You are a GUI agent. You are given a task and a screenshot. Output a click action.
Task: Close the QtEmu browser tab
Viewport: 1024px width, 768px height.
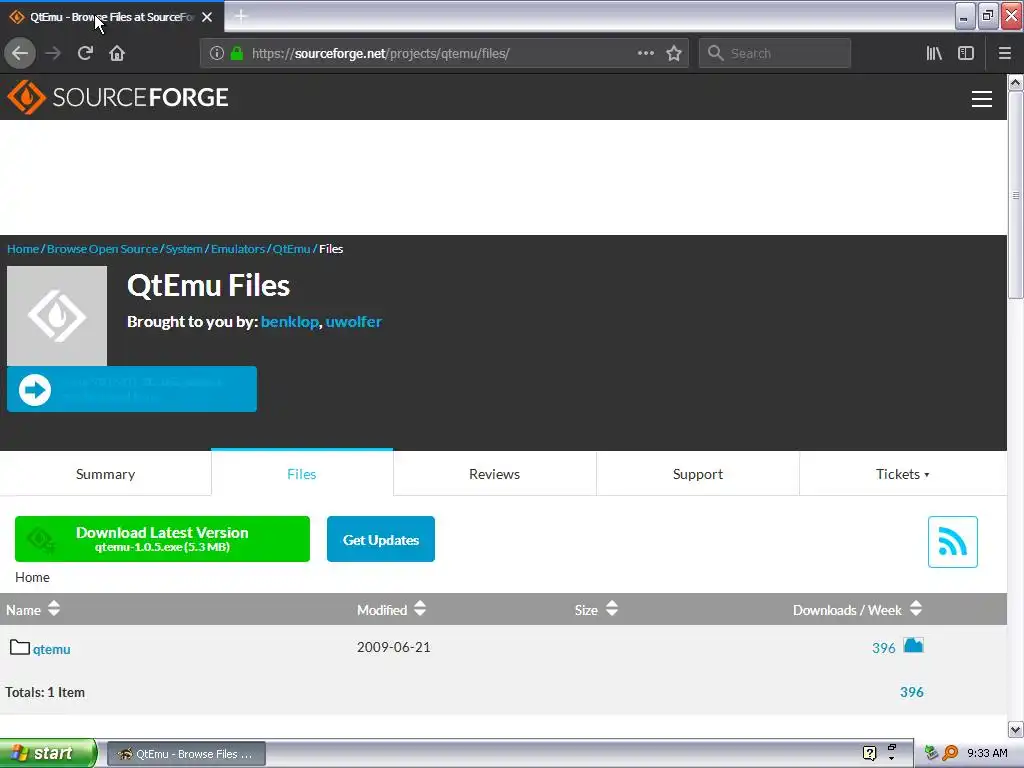tap(207, 17)
